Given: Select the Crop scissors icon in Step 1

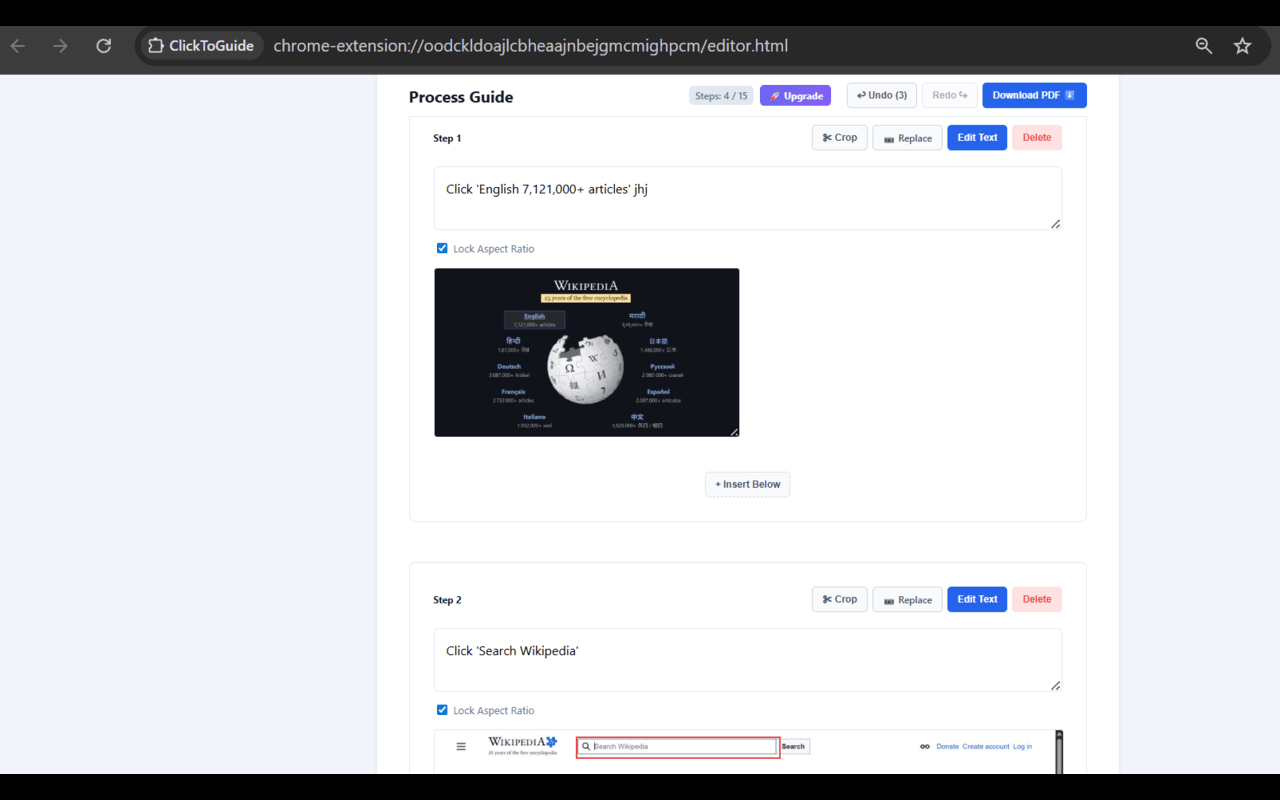Looking at the screenshot, I should [x=825, y=137].
